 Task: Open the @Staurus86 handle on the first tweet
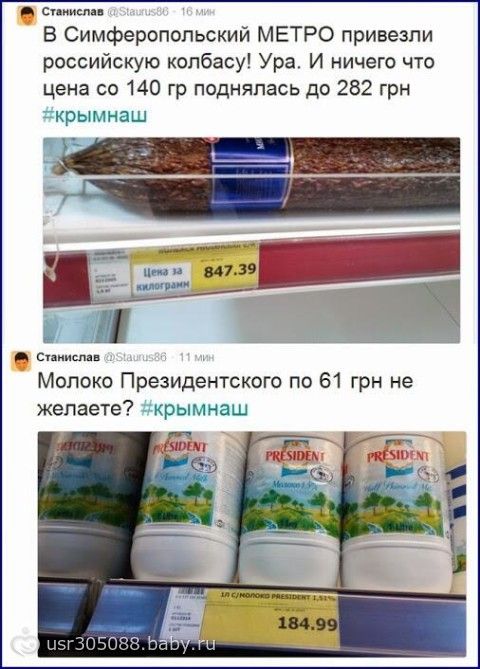coord(138,12)
